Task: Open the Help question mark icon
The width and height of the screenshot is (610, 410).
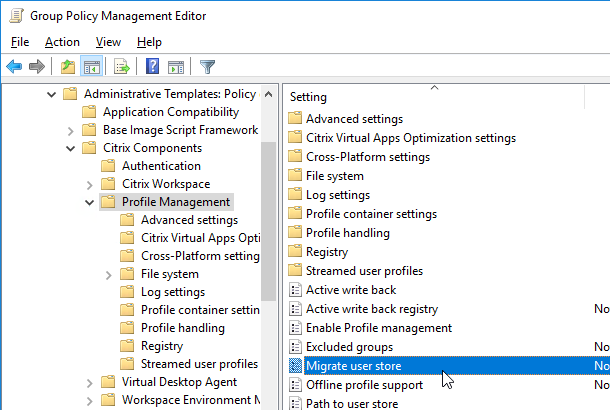Action: [152, 66]
